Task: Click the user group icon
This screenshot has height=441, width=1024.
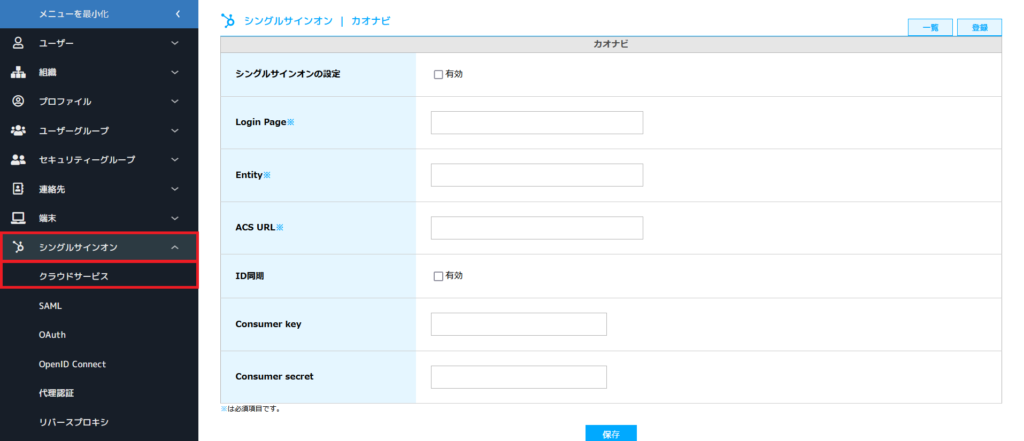Action: pyautogui.click(x=18, y=130)
